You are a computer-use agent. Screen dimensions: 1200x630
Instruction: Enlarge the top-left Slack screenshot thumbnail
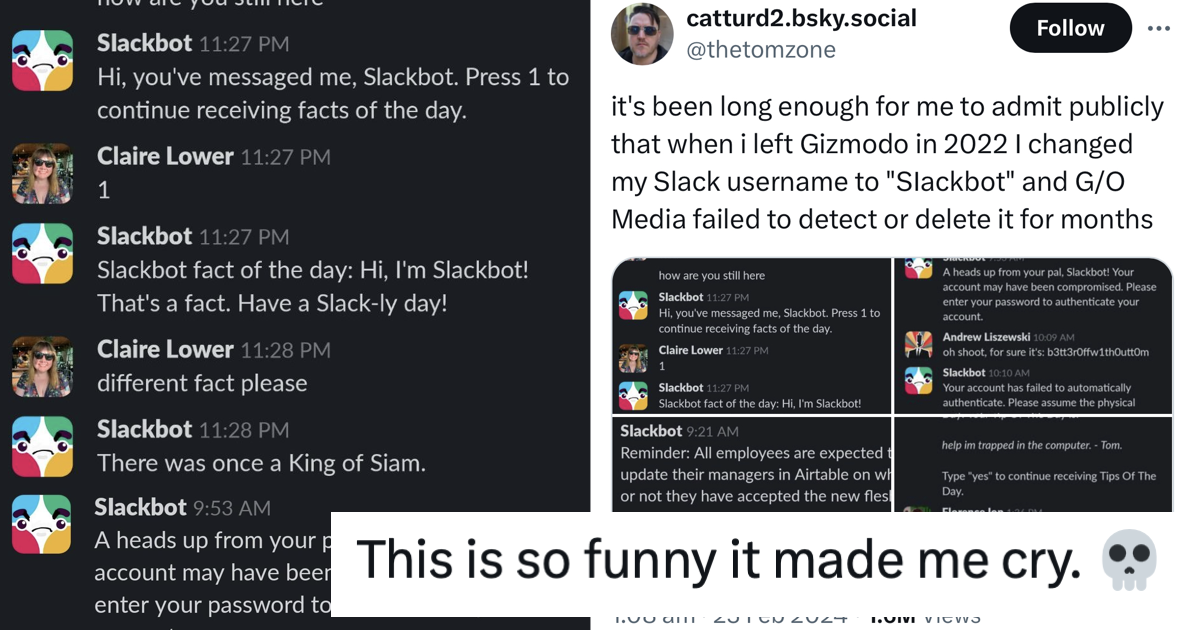[x=751, y=335]
